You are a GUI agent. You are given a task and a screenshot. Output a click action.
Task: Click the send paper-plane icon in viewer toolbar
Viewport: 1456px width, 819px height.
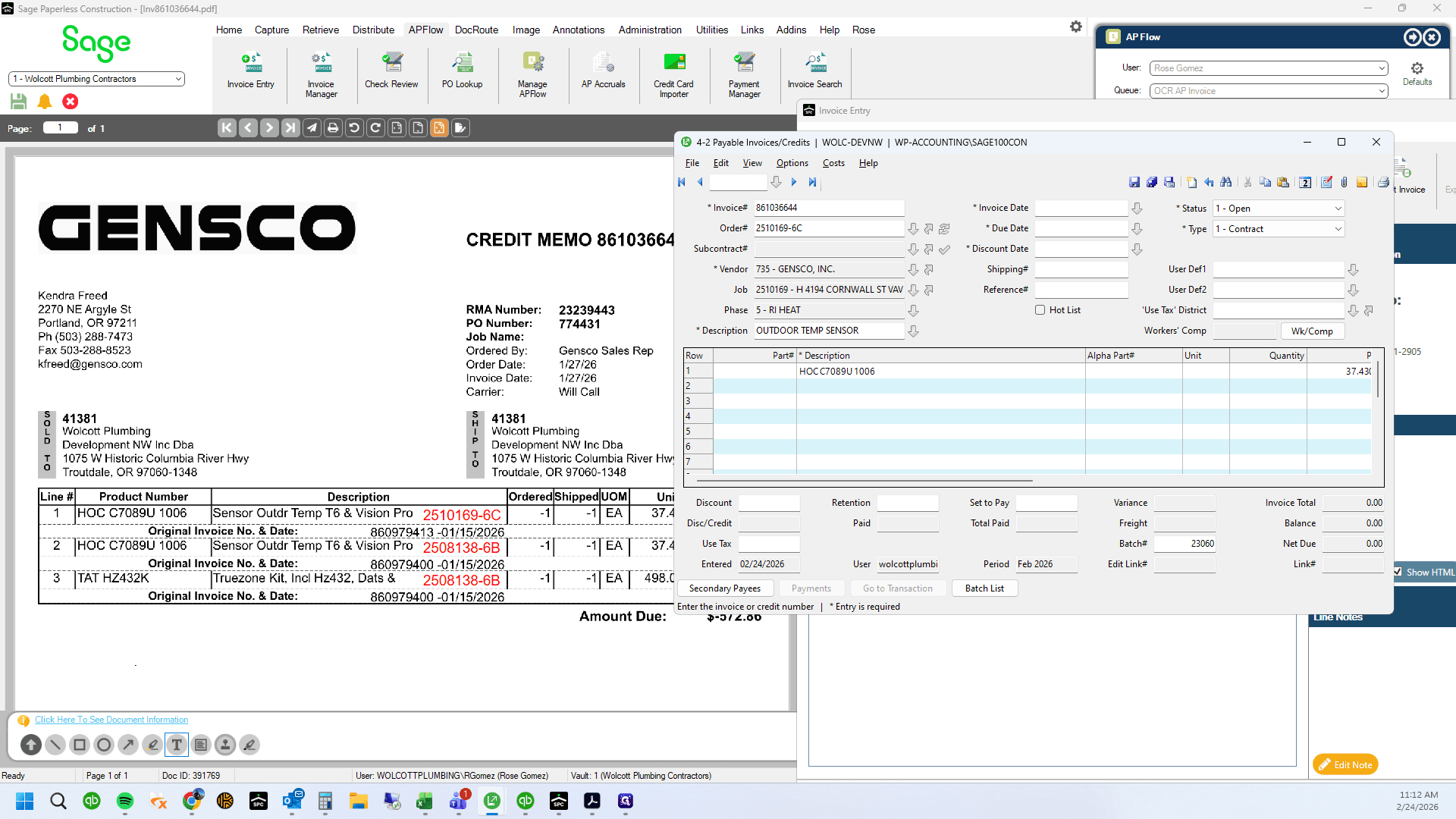pyautogui.click(x=312, y=128)
